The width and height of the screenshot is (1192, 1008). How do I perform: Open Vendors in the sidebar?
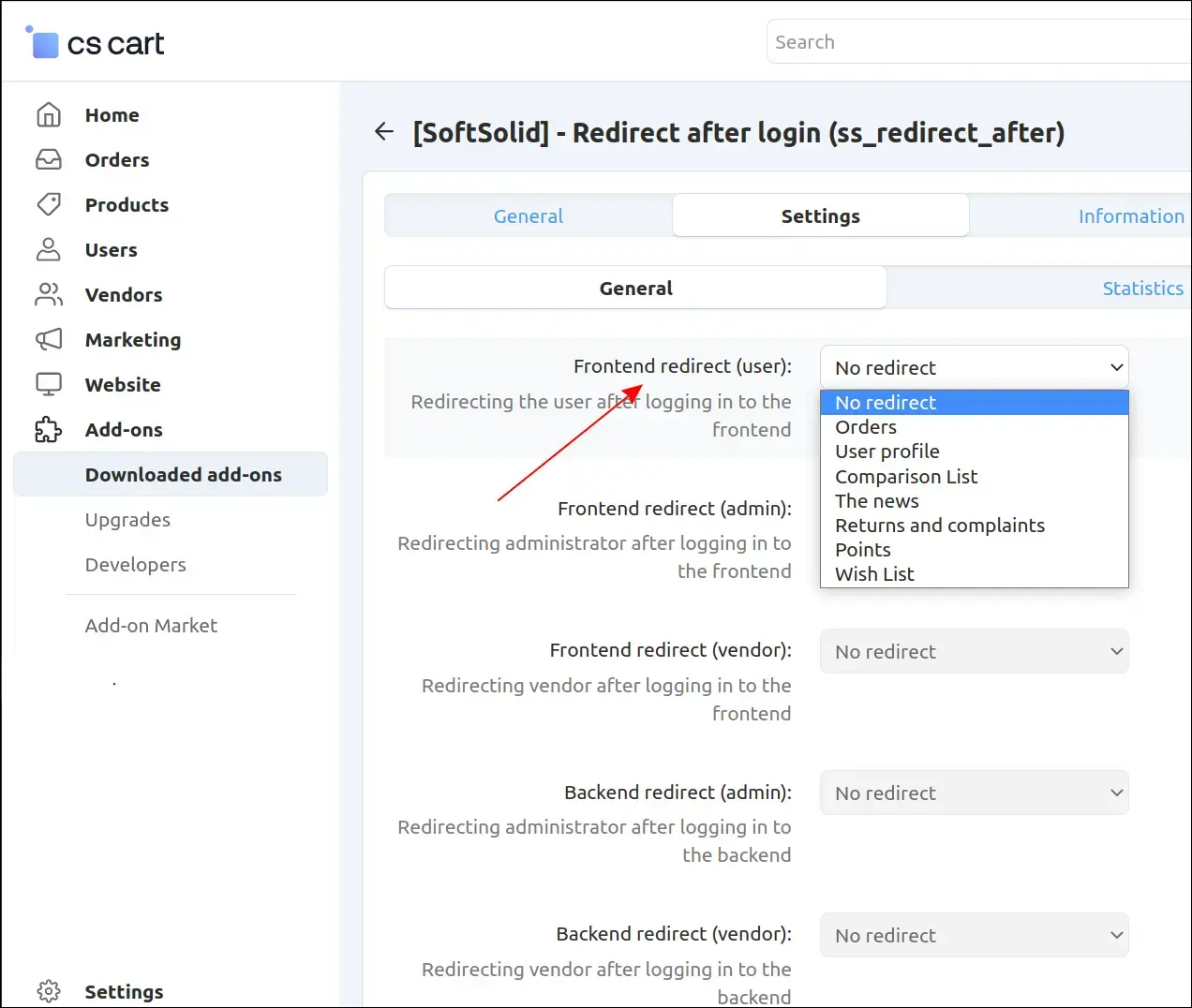(124, 294)
